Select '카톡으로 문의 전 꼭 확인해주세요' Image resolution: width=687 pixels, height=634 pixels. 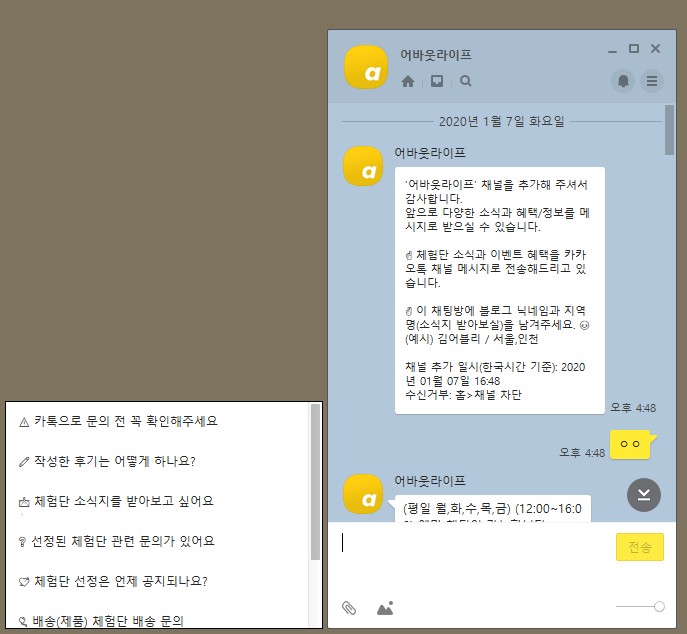(x=118, y=421)
